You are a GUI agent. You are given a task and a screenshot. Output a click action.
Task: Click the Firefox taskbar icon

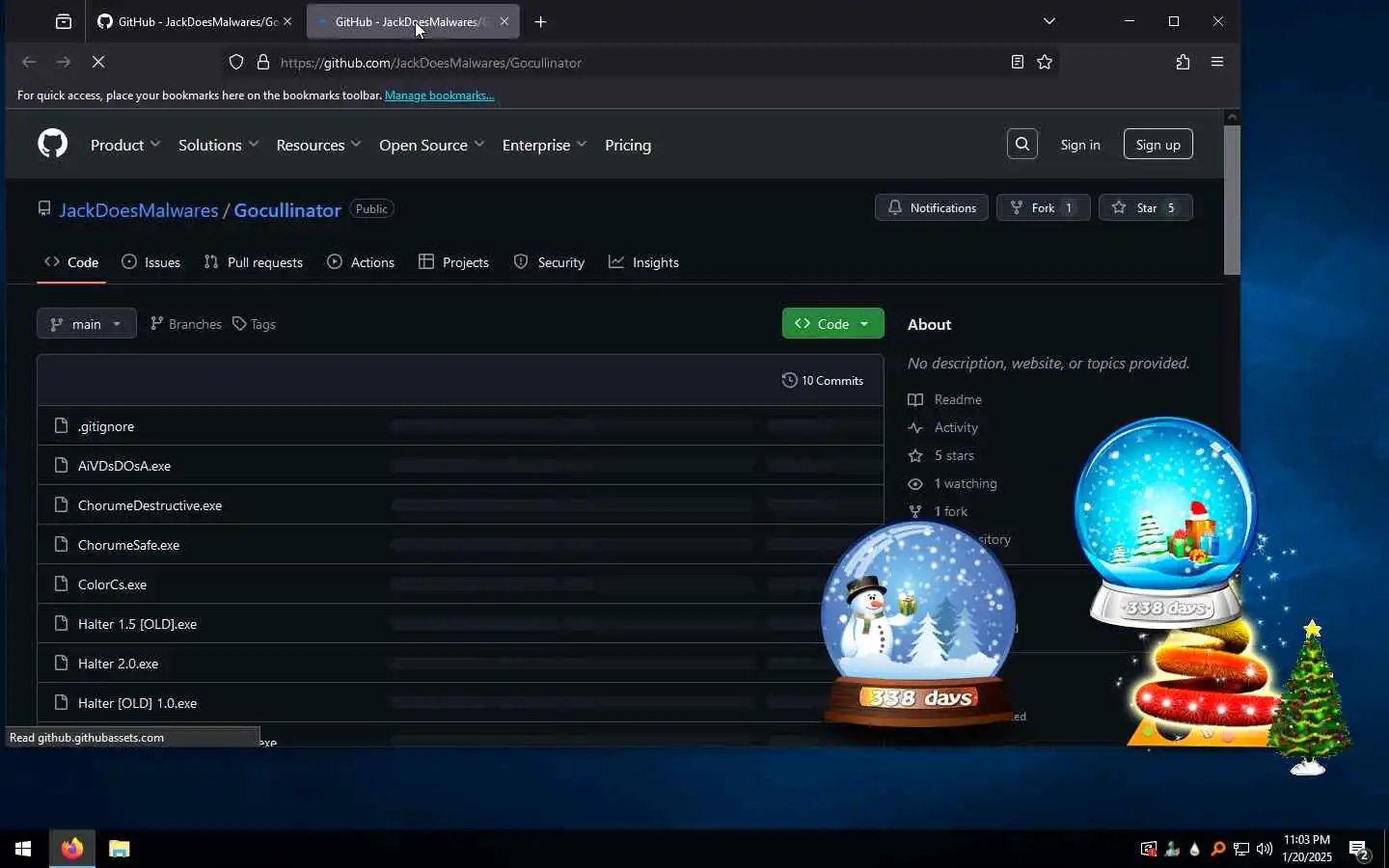(x=72, y=849)
